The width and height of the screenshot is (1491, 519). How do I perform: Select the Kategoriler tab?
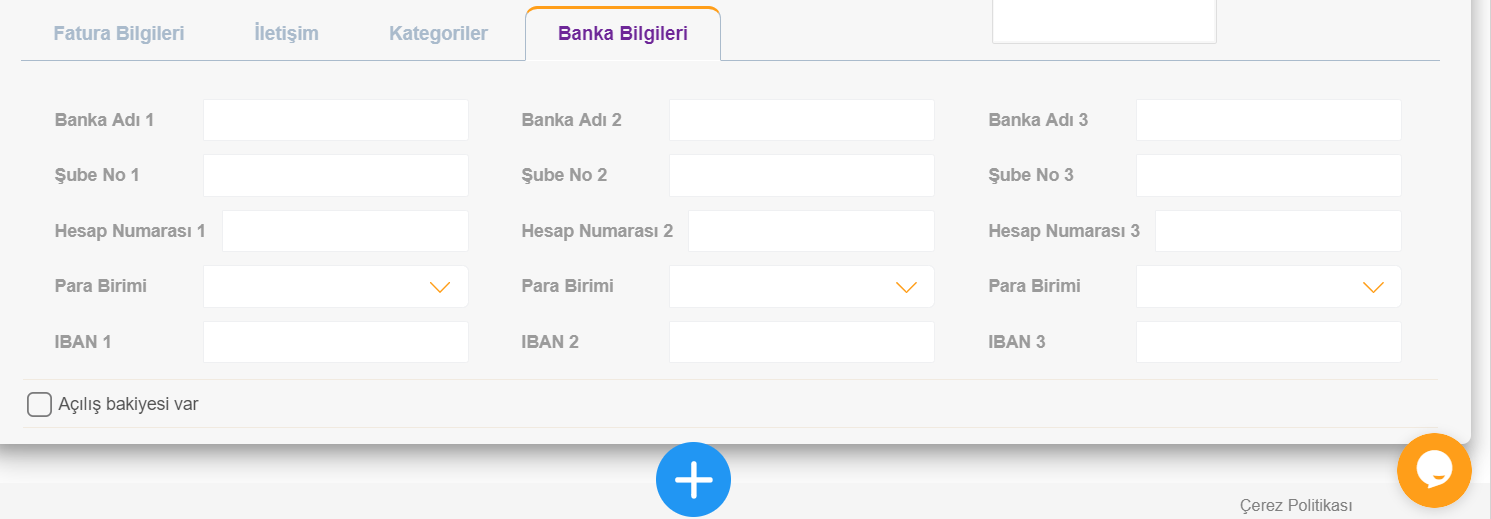(x=438, y=33)
